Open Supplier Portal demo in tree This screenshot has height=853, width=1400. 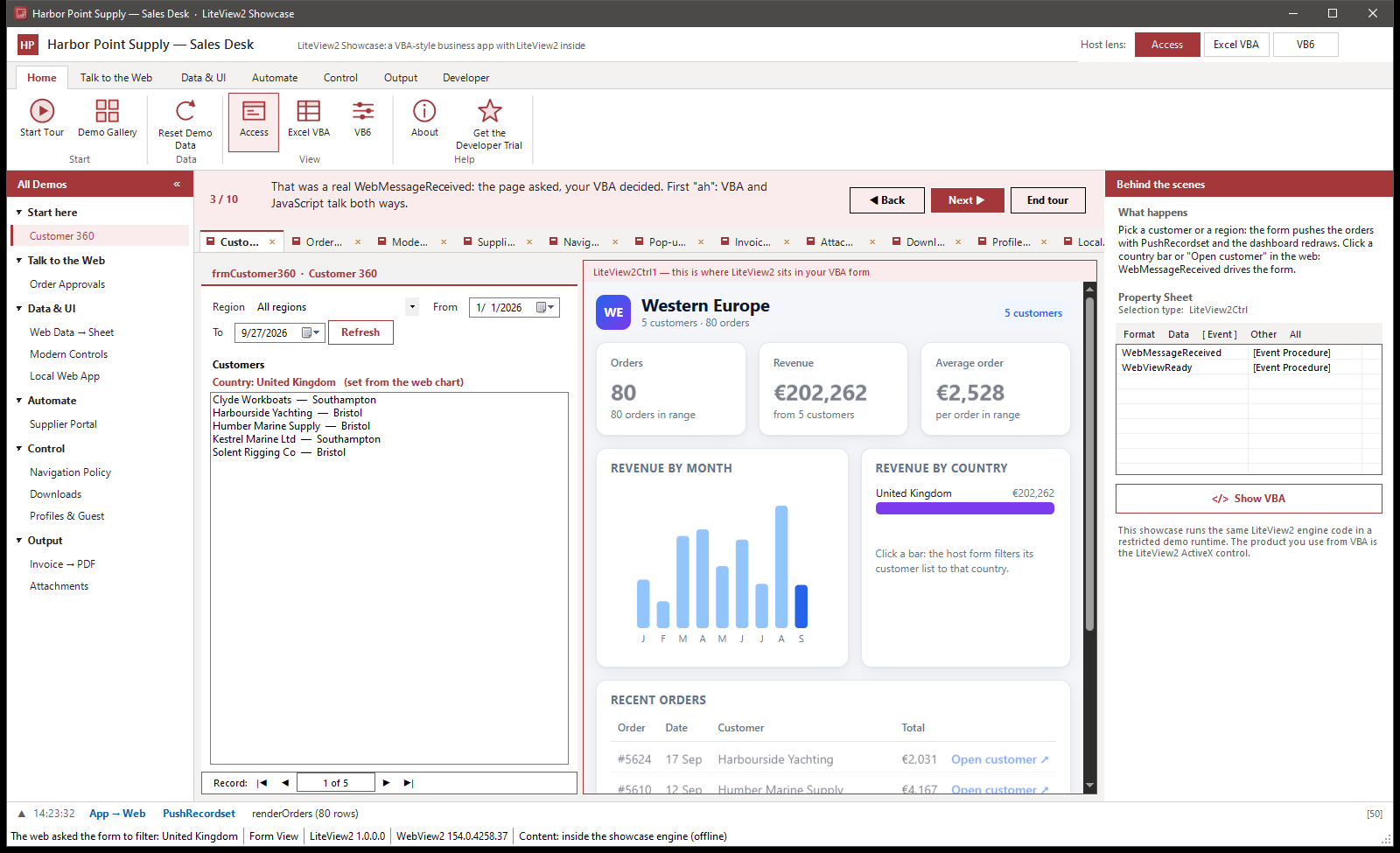63,424
